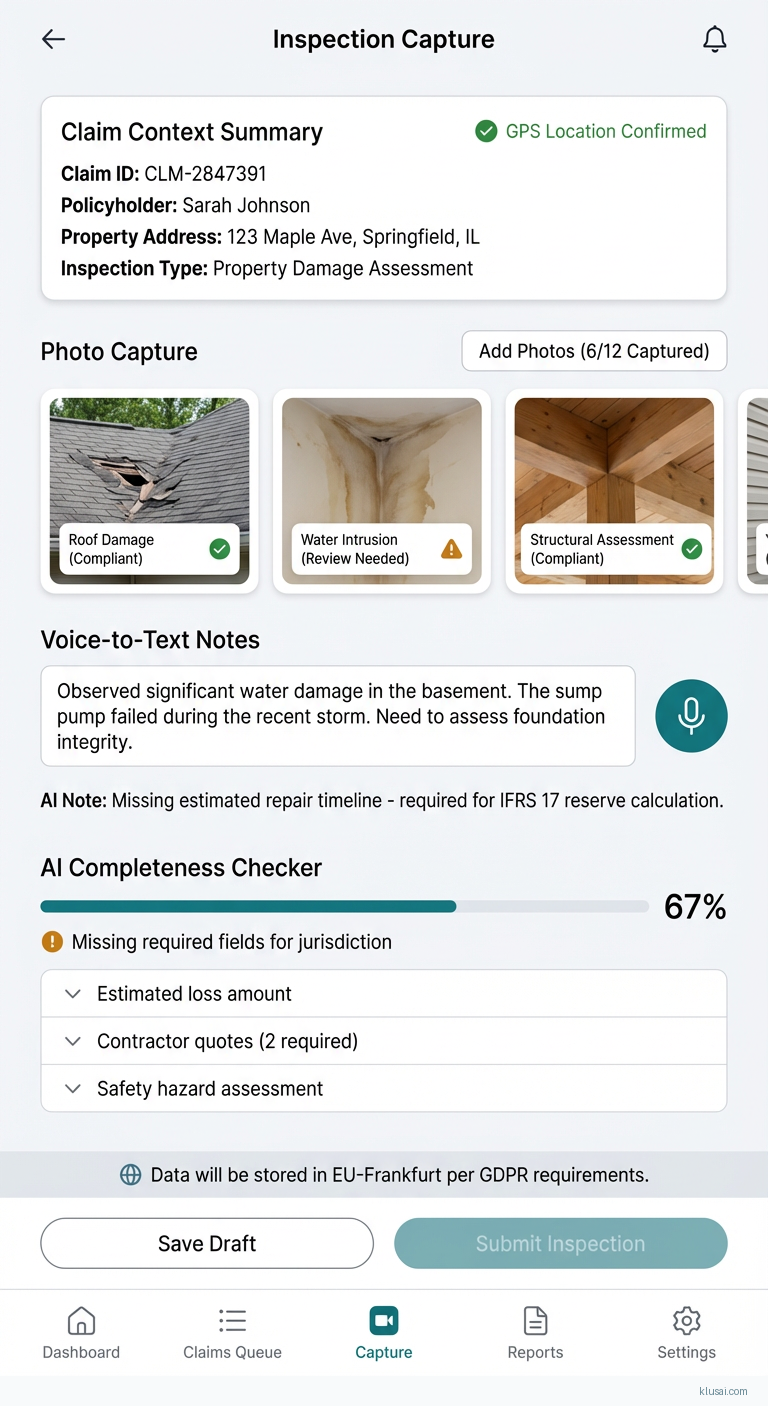Click the GPS Location Confirmed checkmark icon
The height and width of the screenshot is (1406, 768).
(x=486, y=131)
